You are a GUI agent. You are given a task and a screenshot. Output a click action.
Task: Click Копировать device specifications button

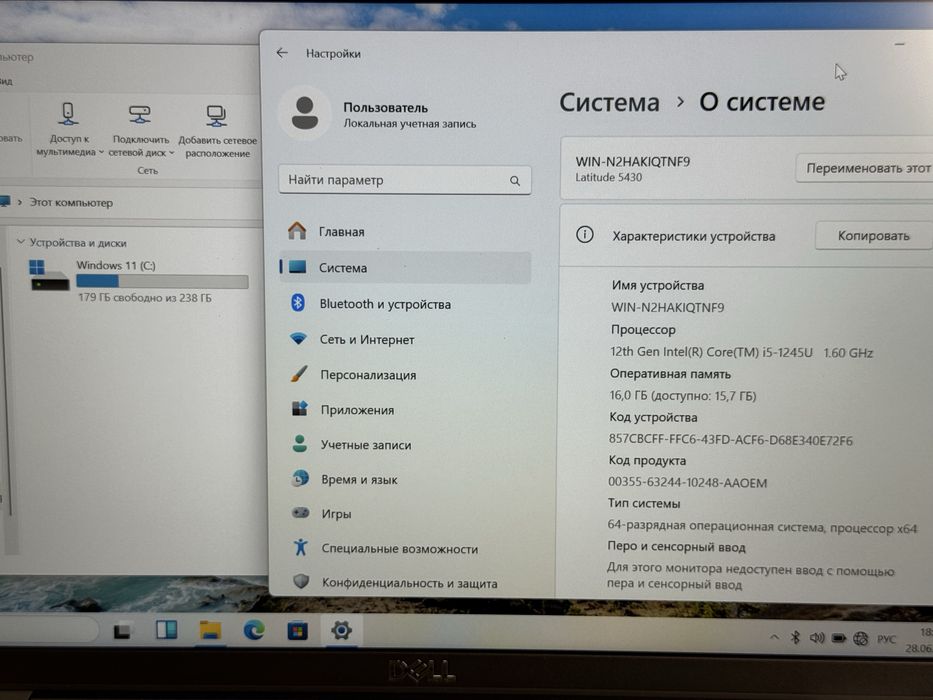(x=873, y=236)
